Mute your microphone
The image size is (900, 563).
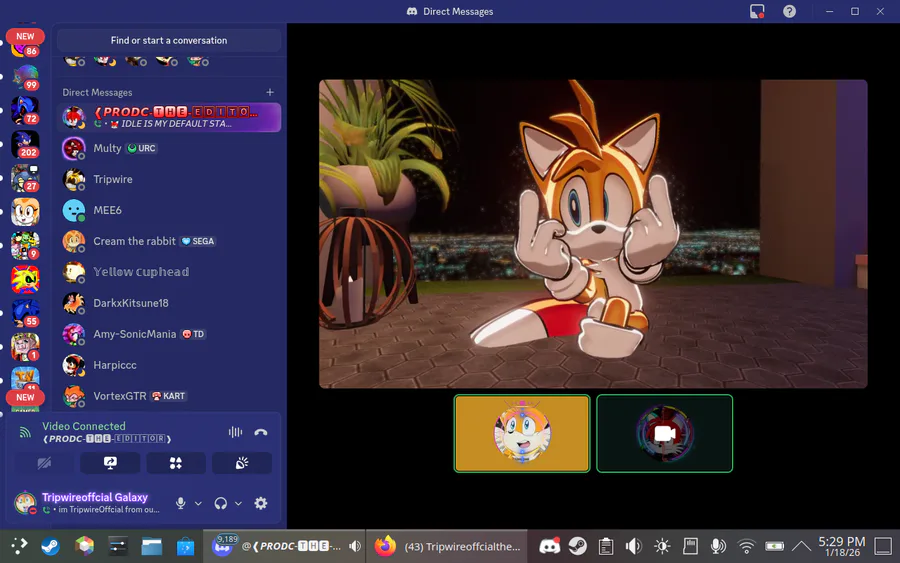(180, 503)
